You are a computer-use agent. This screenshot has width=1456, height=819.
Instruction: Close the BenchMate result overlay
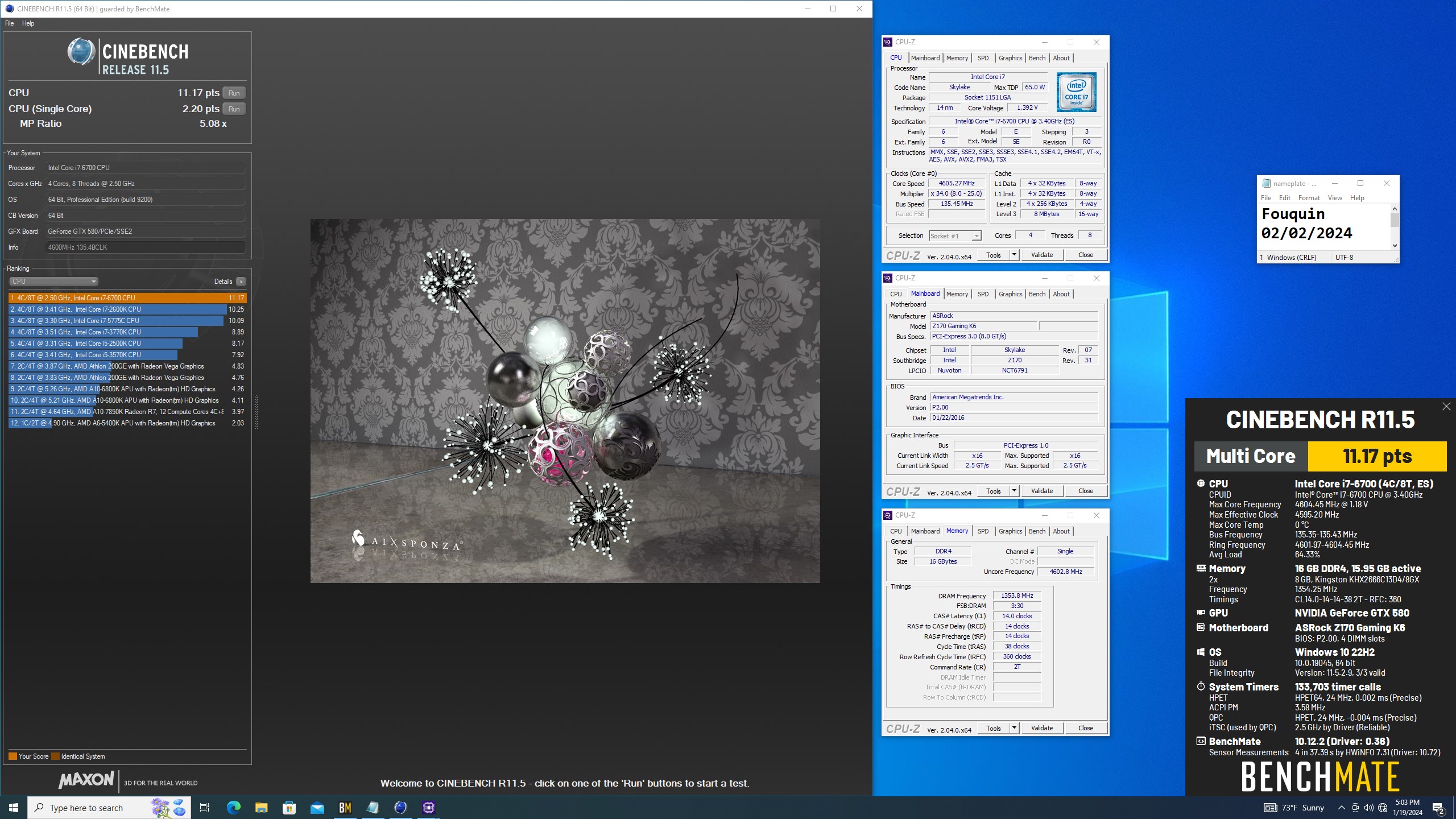click(1446, 407)
